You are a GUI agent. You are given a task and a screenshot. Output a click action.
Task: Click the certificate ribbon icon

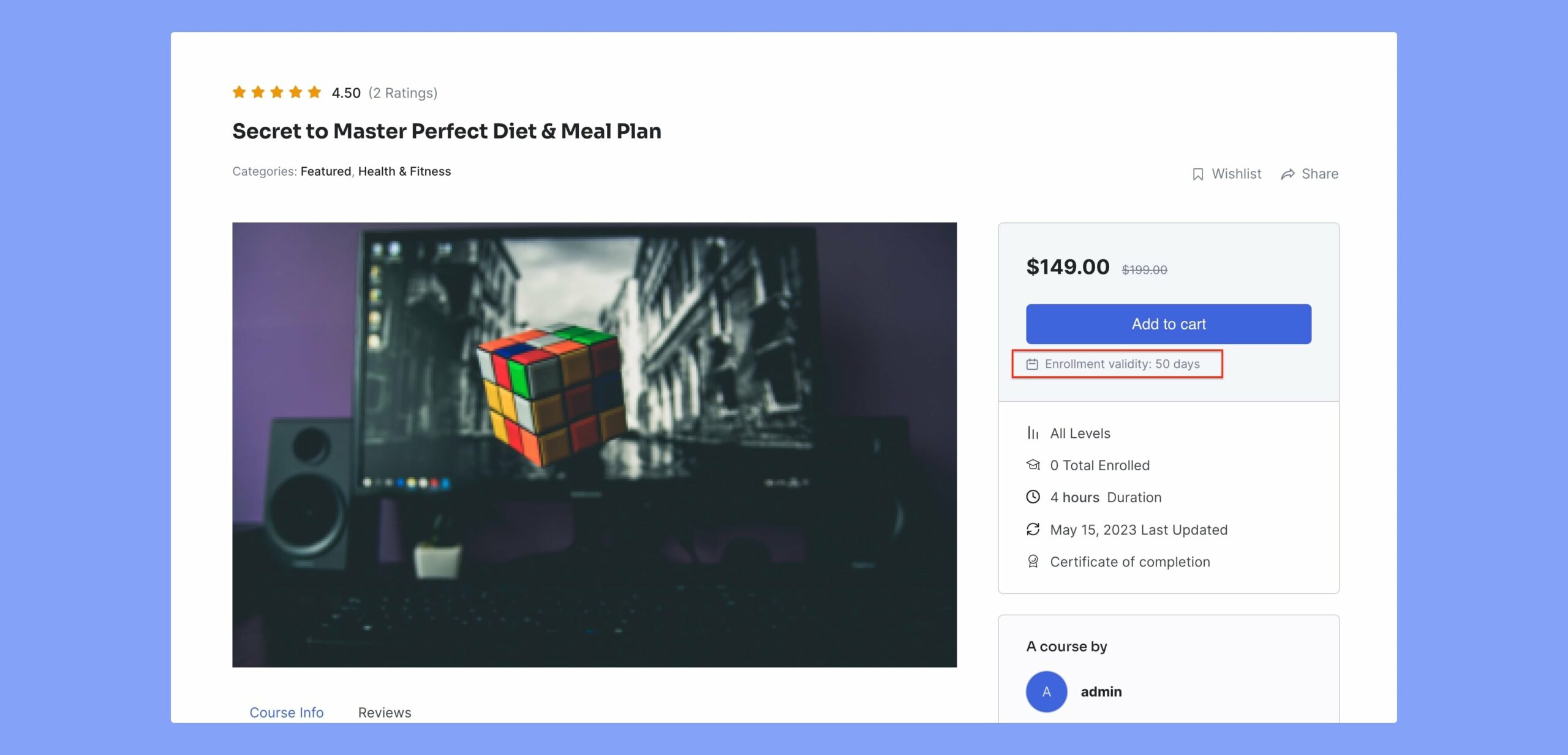tap(1033, 562)
